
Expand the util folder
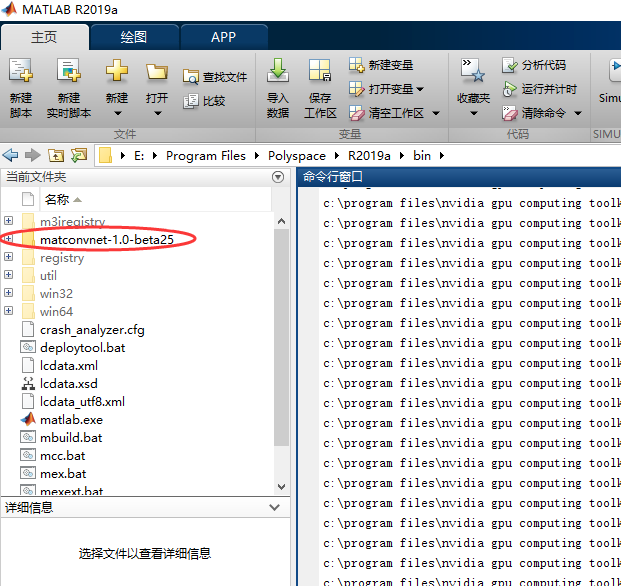[x=8, y=274]
